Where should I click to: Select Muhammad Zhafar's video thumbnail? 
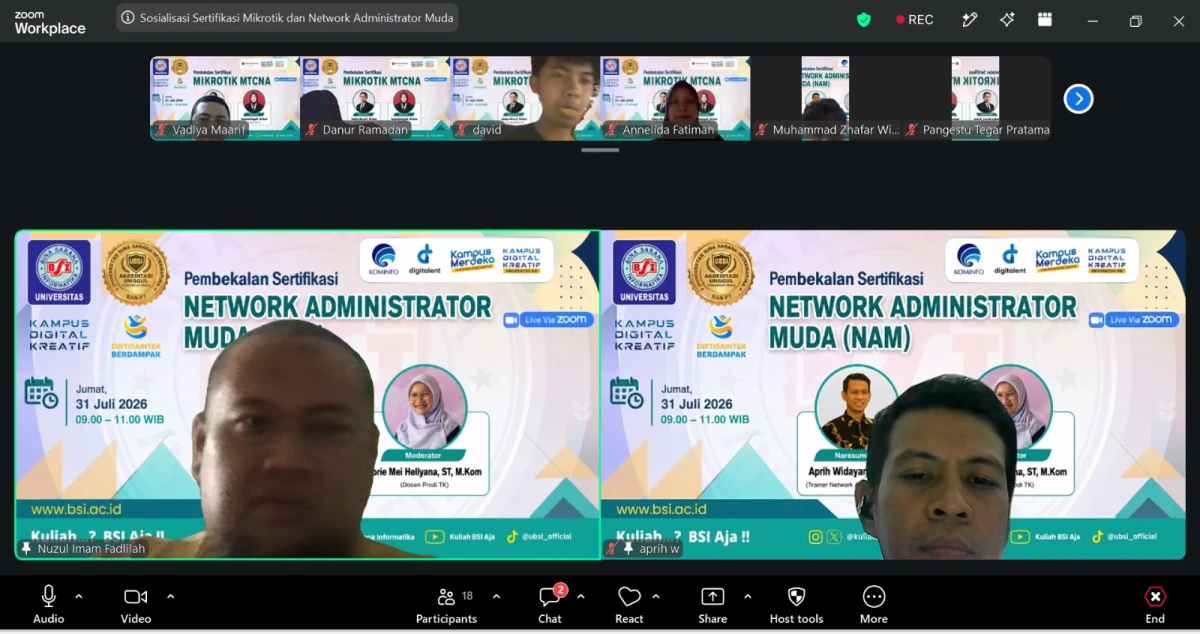pyautogui.click(x=825, y=98)
